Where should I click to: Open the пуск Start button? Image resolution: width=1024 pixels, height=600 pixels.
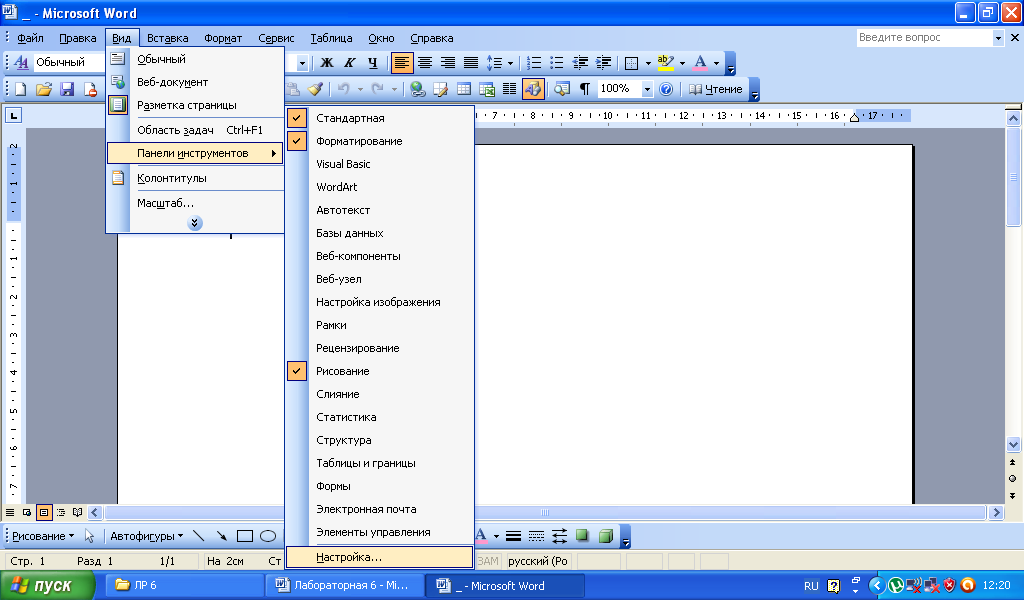tap(46, 586)
